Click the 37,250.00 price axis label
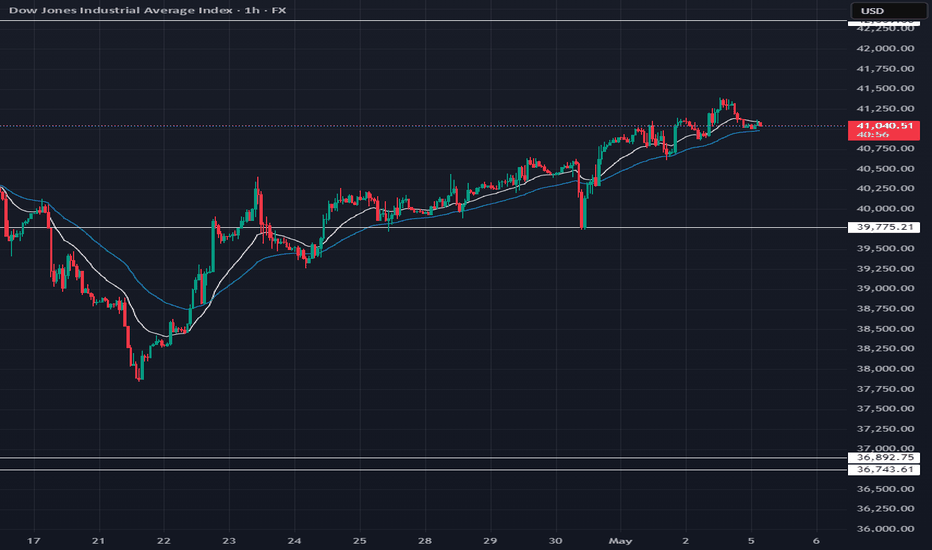This screenshot has height=550, width=932. click(x=885, y=428)
